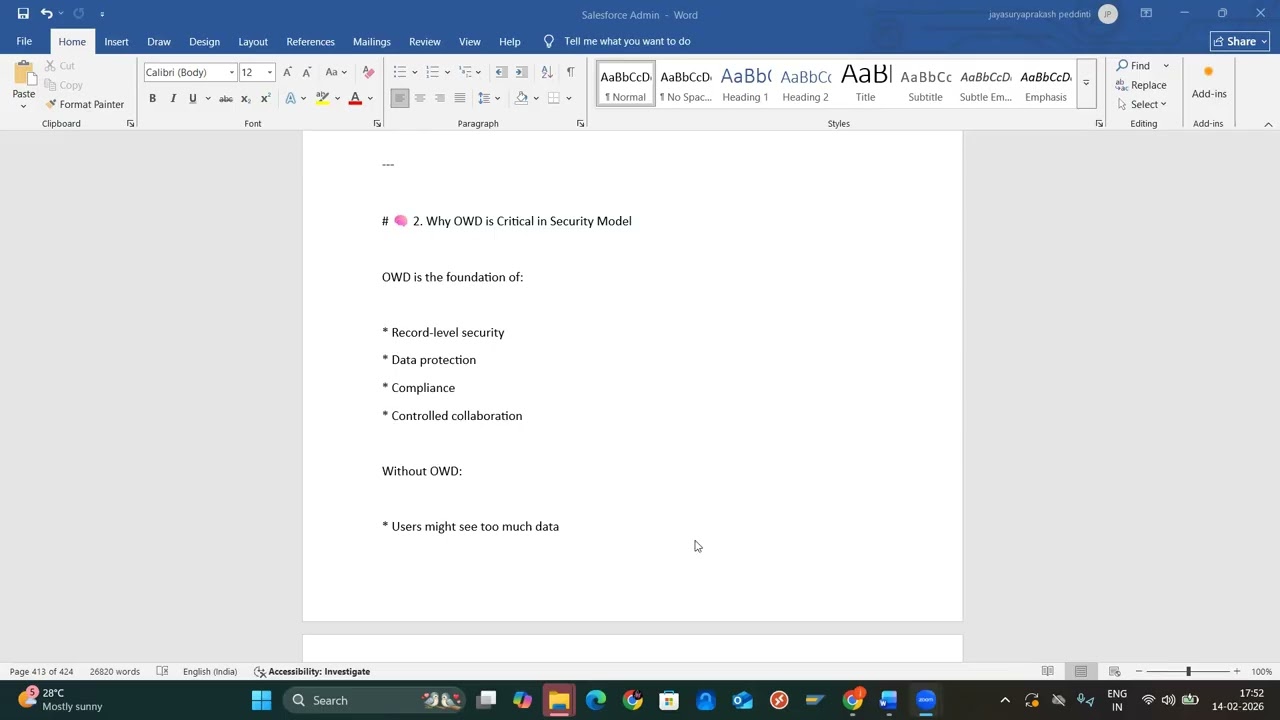Viewport: 1280px width, 720px height.
Task: Toggle Italic formatting
Action: pyautogui.click(x=172, y=98)
